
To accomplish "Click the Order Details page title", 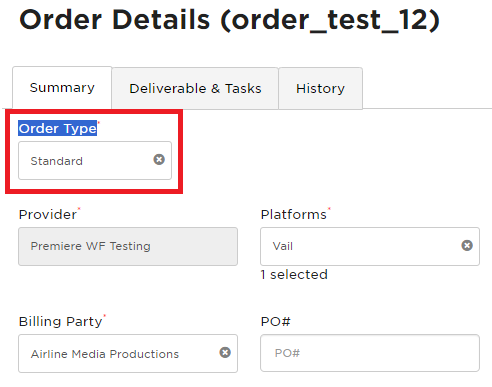I will point(230,20).
